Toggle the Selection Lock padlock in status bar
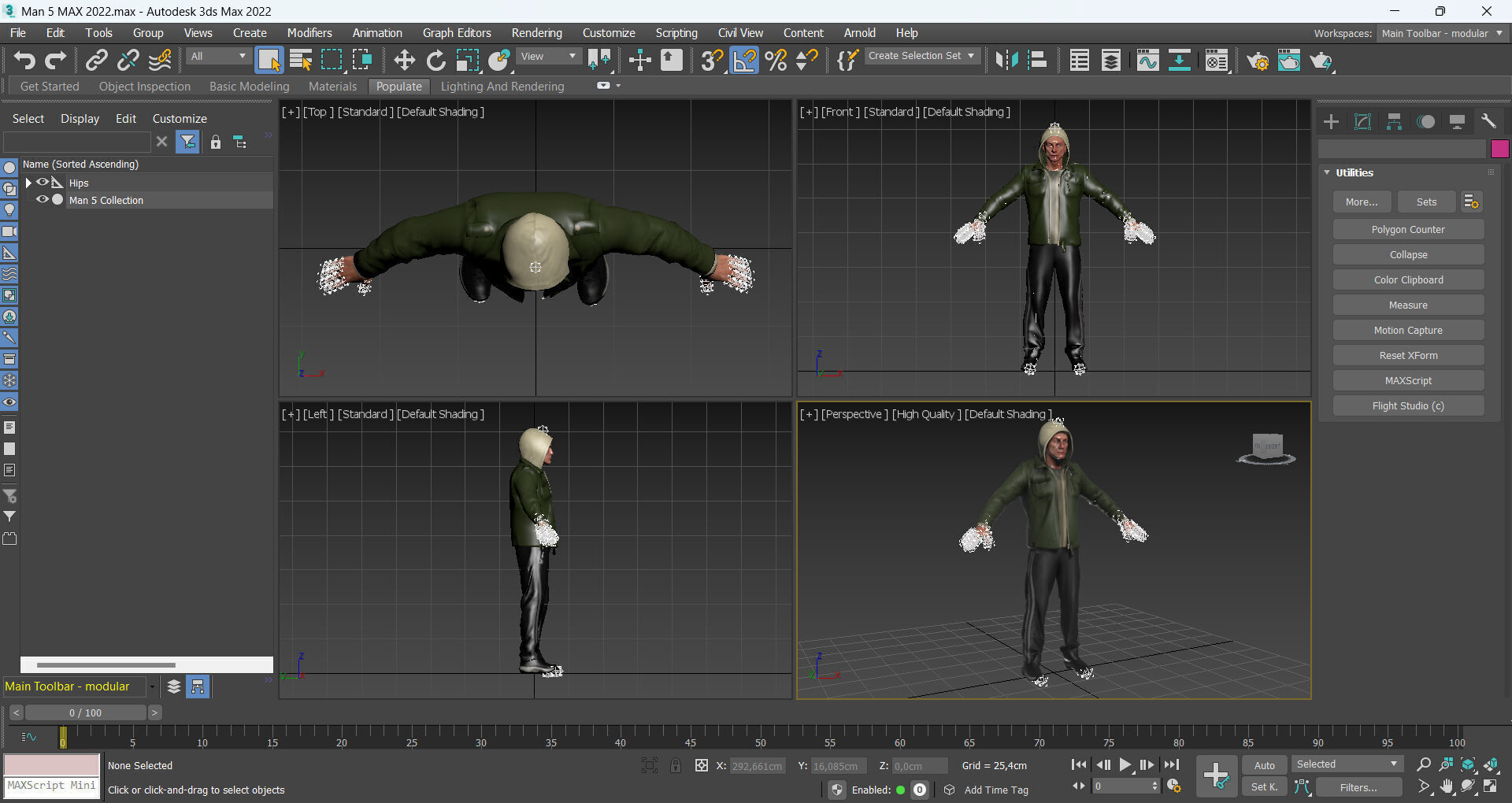This screenshot has height=803, width=1512. [675, 765]
